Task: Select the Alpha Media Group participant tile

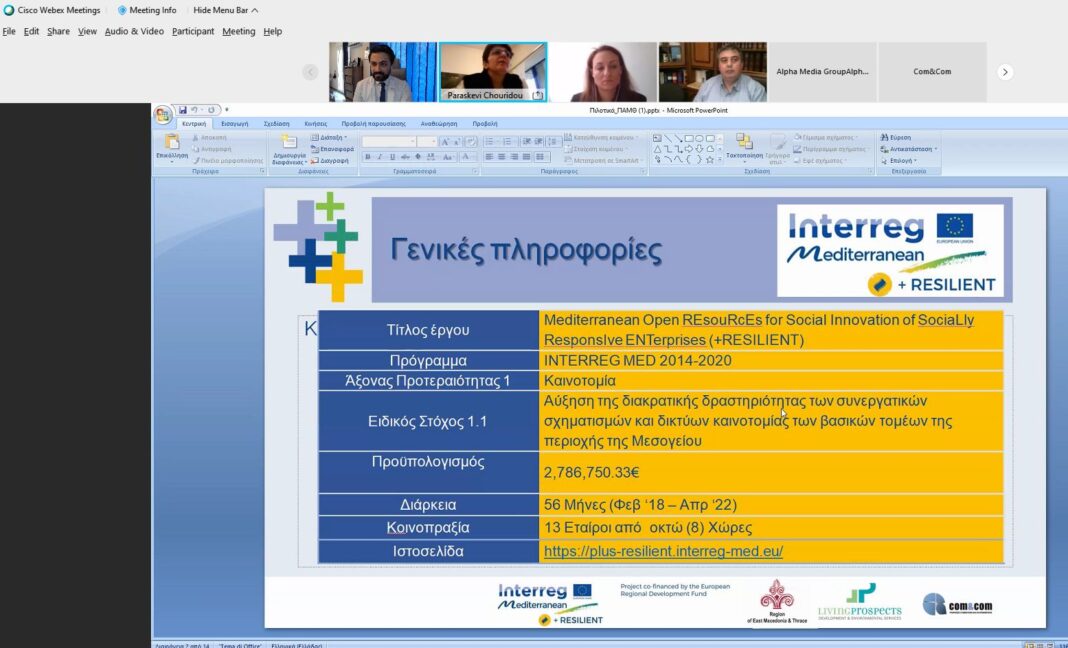Action: pyautogui.click(x=822, y=72)
